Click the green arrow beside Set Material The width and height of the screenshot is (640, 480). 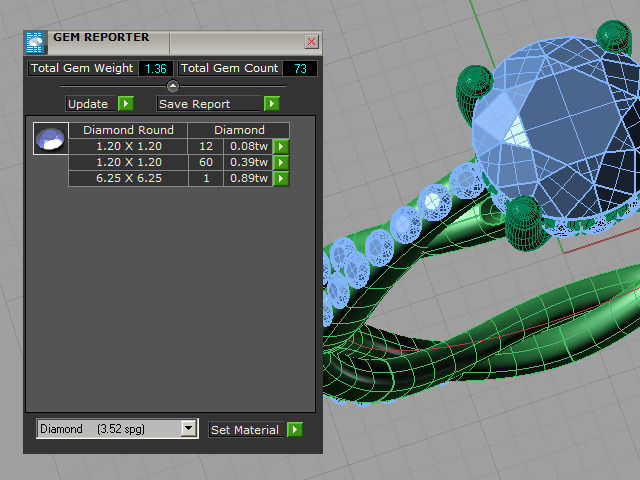point(295,429)
